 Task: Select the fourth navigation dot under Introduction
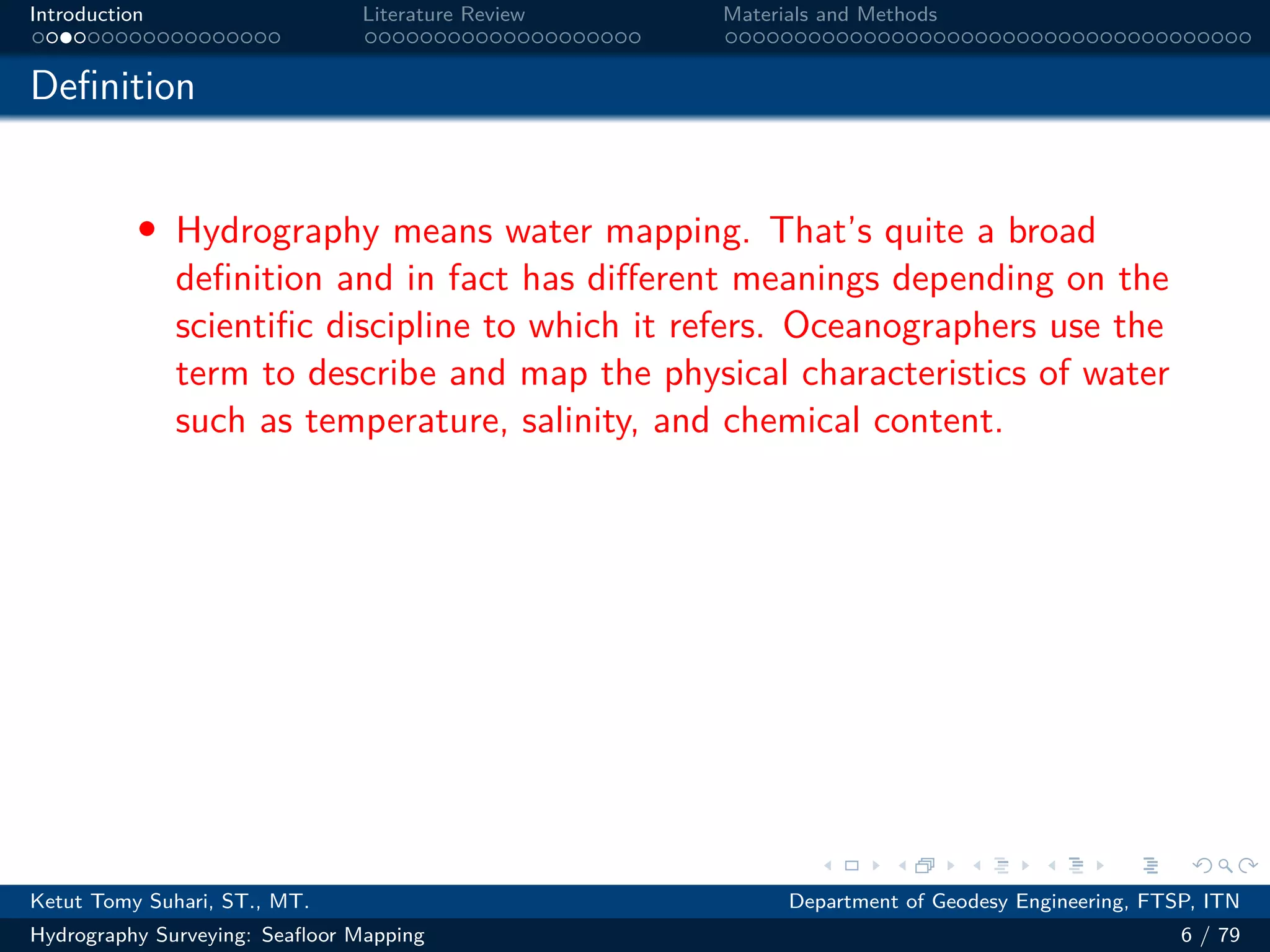click(x=79, y=38)
